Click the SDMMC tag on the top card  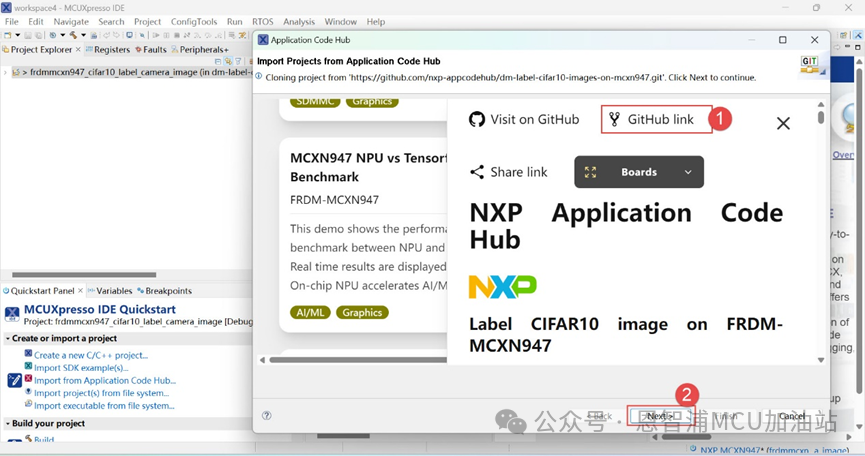click(315, 102)
